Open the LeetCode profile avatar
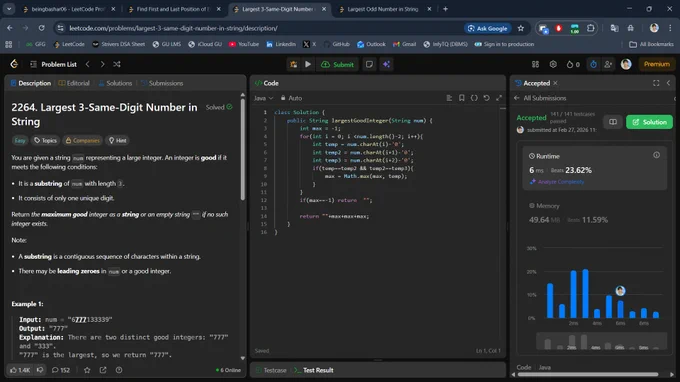Image resolution: width=680 pixels, height=382 pixels. click(626, 64)
